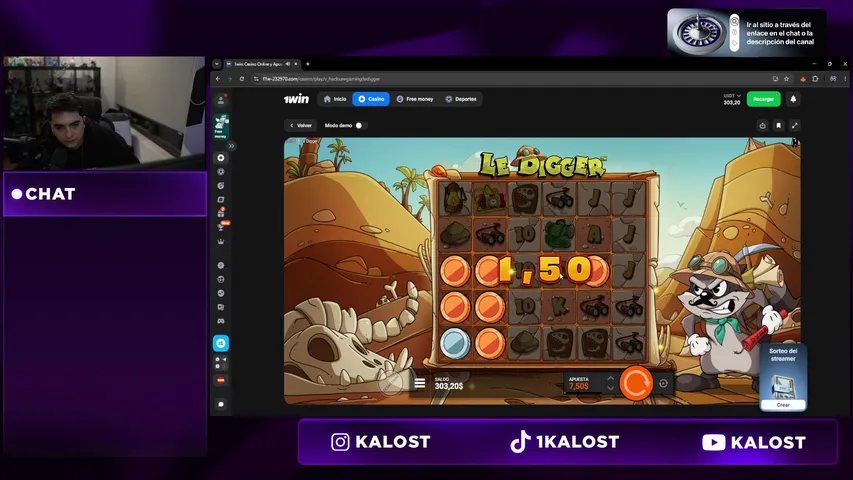
Task: Click the Crear button in Sorteo del streamer
Action: [x=783, y=405]
